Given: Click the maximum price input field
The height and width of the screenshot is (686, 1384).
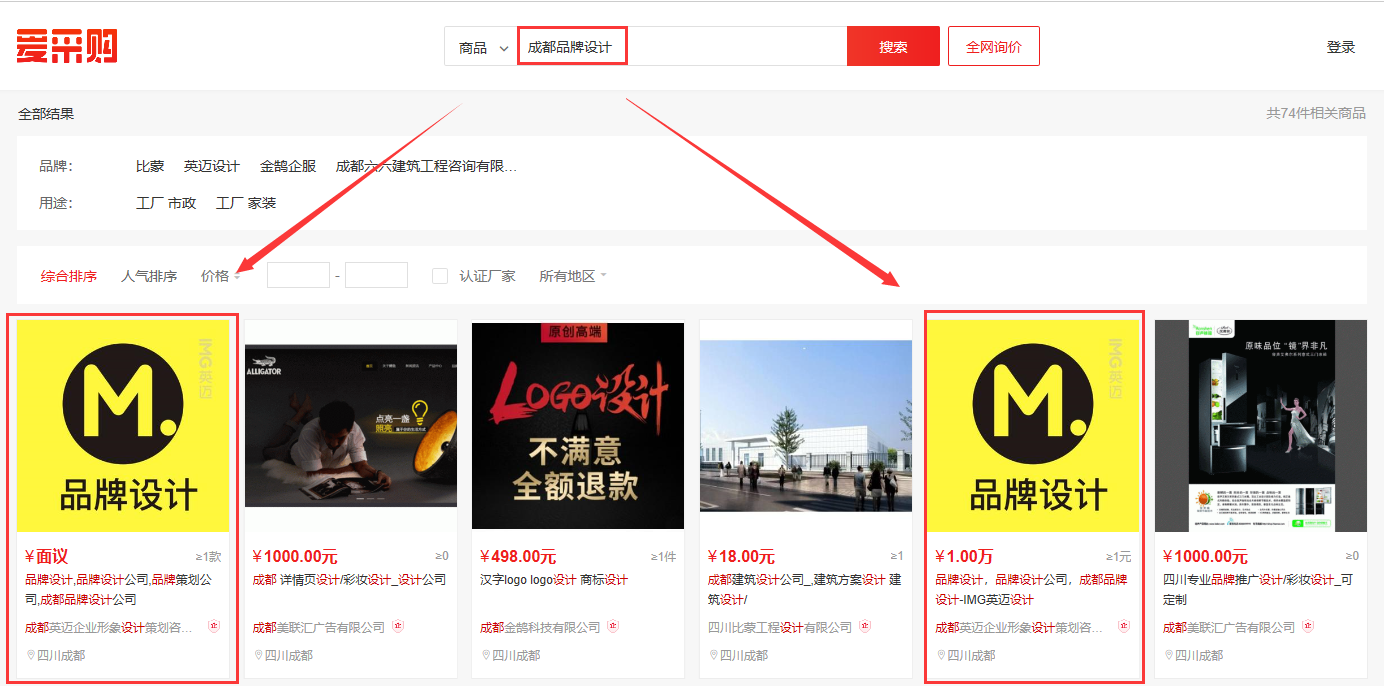Looking at the screenshot, I should click(x=376, y=275).
